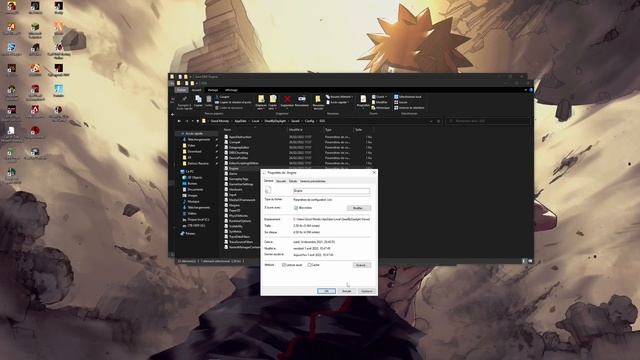Select the GameUserSettings file

(241, 184)
